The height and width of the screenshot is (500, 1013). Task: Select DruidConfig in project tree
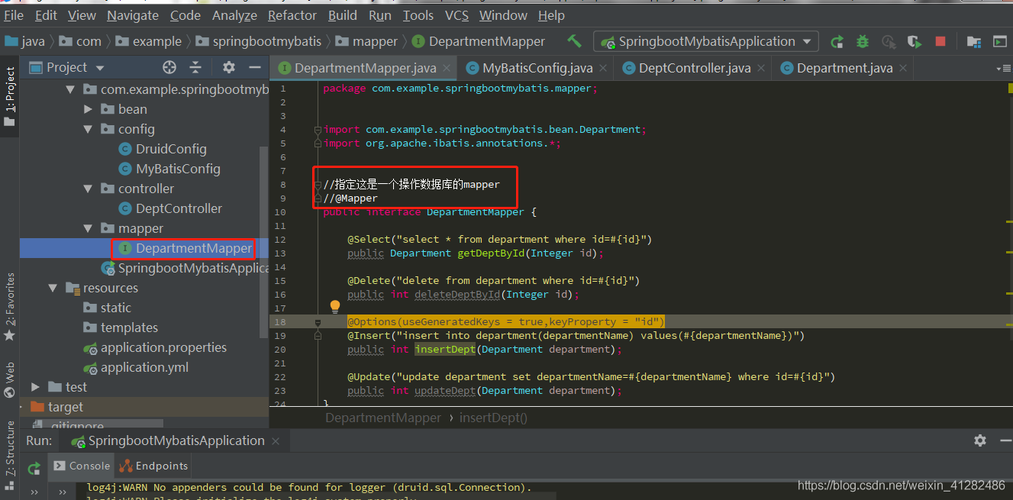(171, 149)
